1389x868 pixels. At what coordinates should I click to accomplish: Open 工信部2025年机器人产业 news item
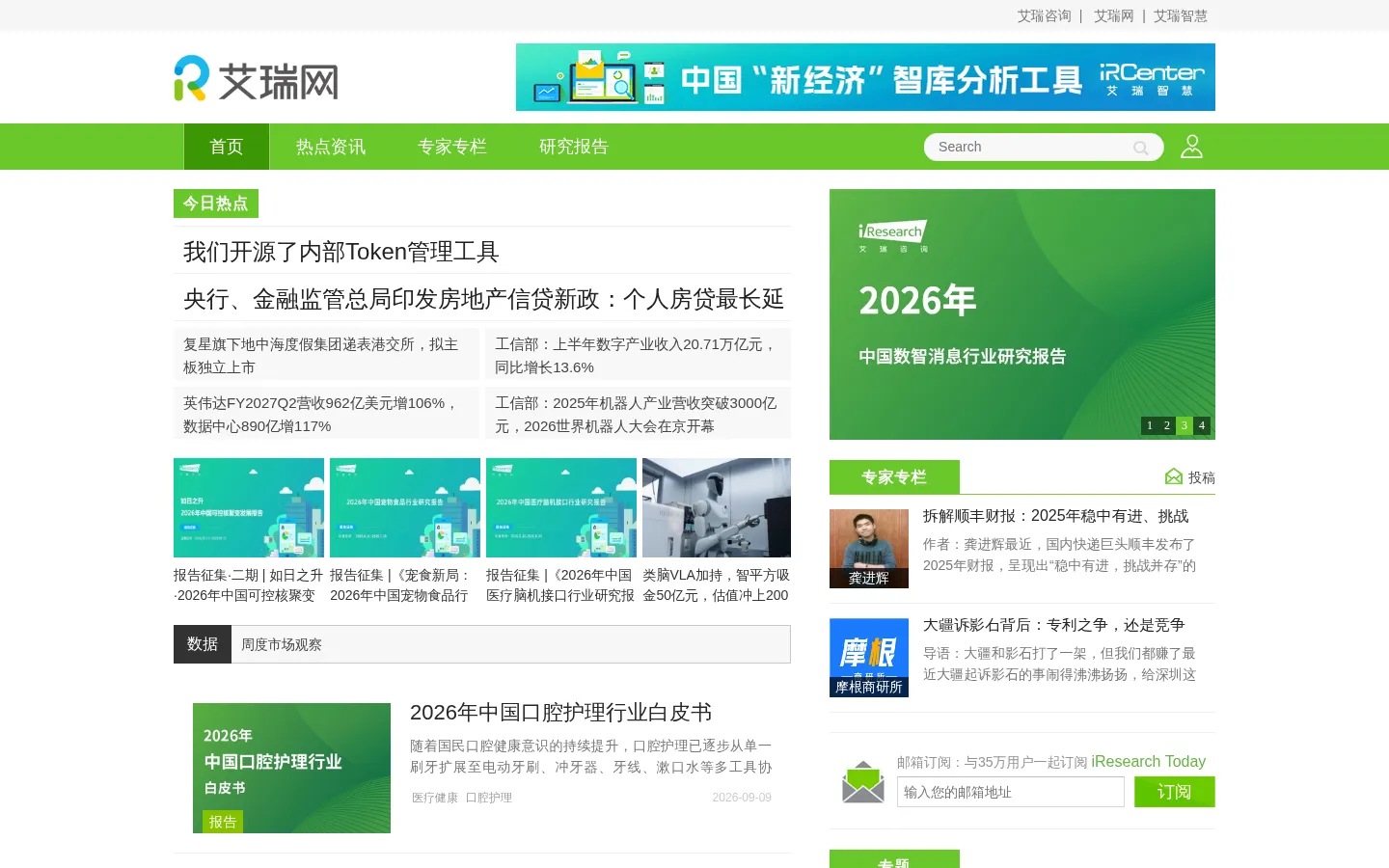(638, 415)
